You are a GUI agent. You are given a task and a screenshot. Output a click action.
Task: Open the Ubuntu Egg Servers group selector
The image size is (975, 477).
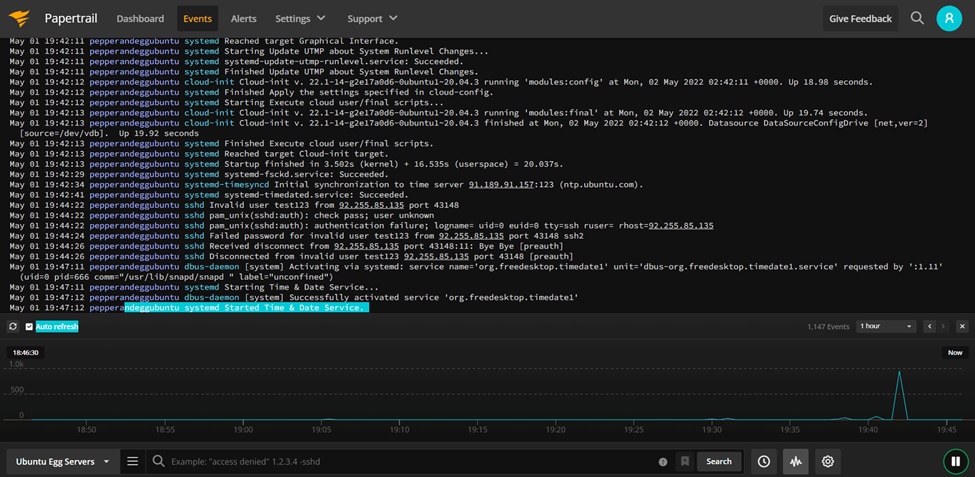[62, 461]
